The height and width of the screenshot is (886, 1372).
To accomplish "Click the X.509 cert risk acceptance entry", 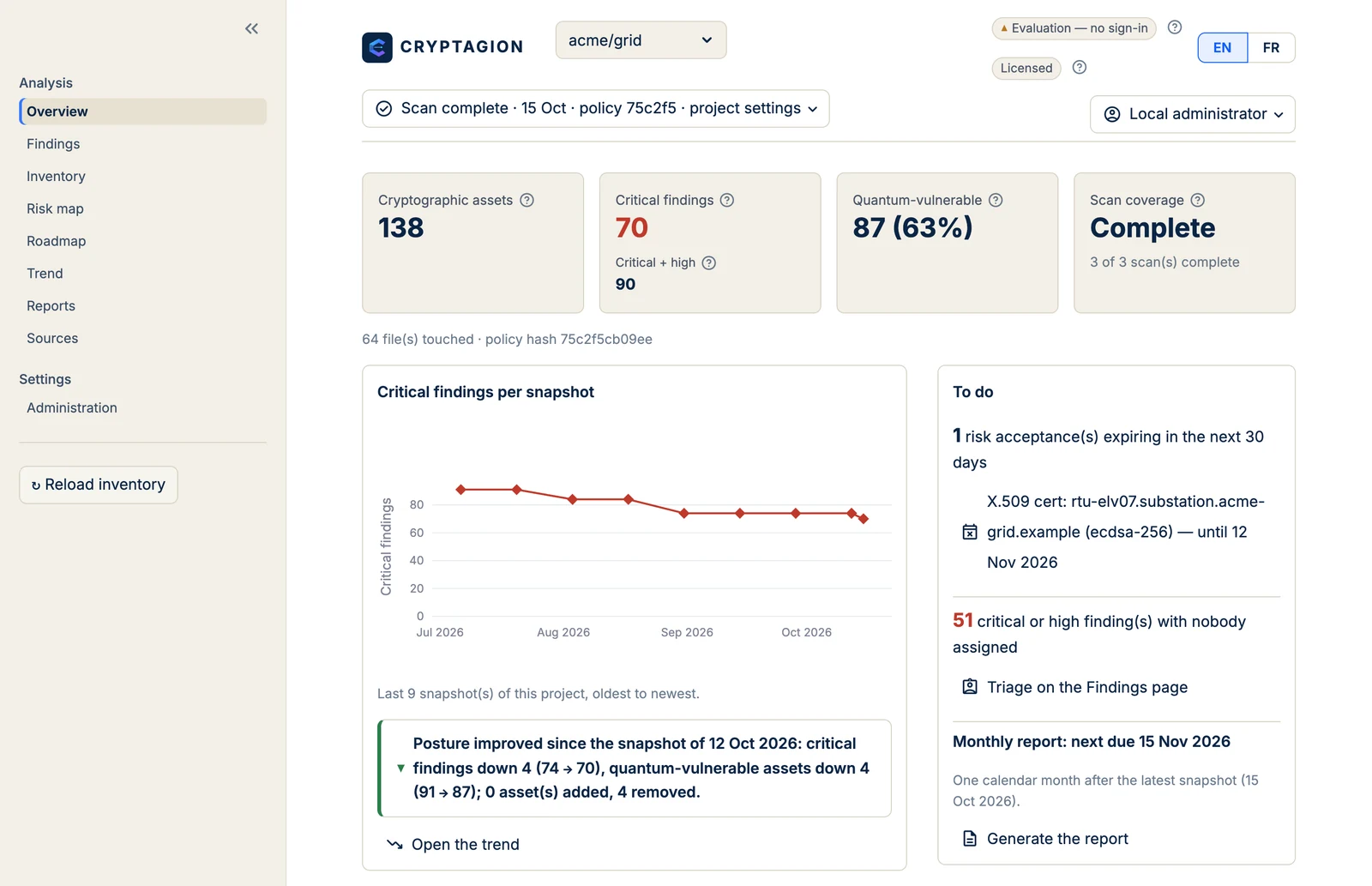I will [1116, 532].
